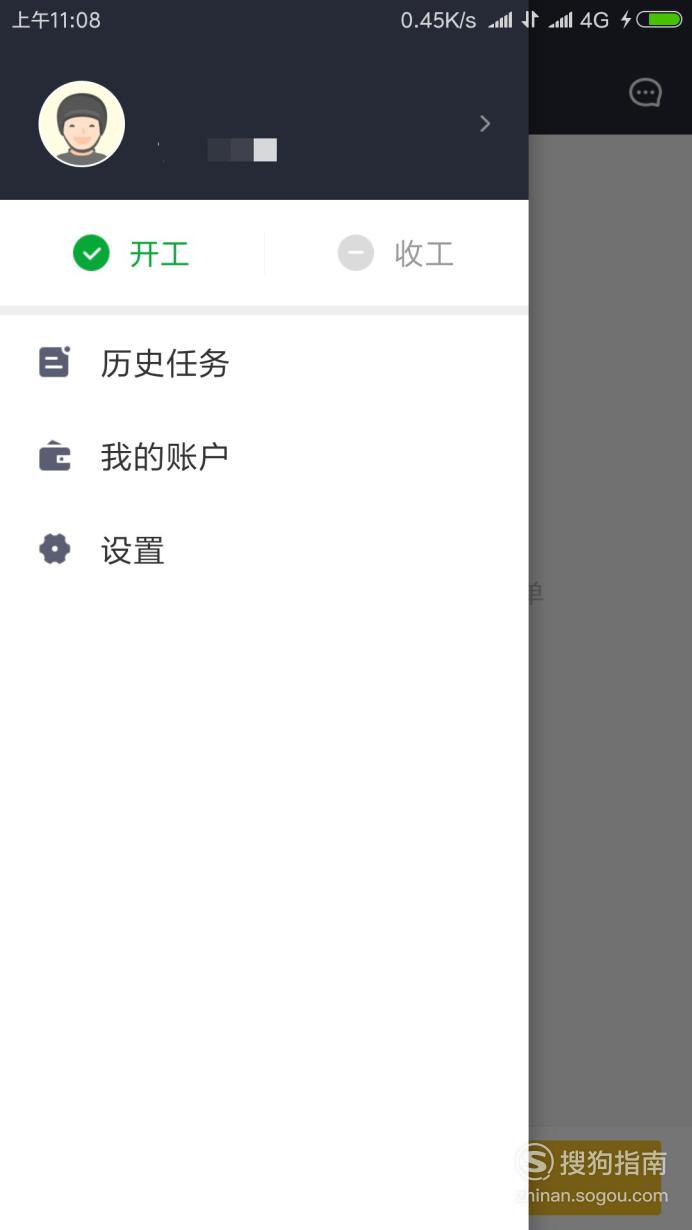Tap the blurred username text

pyautogui.click(x=217, y=150)
